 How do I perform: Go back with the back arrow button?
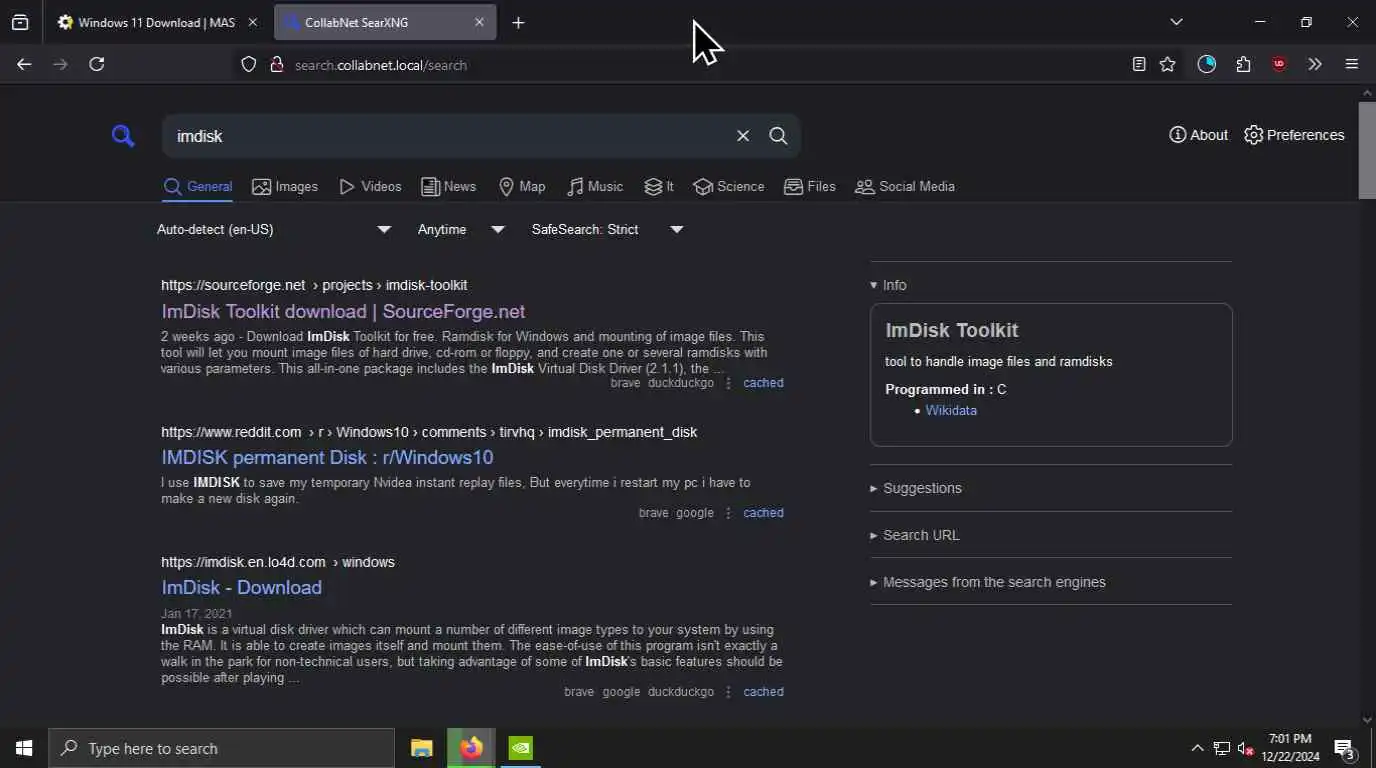tap(24, 64)
